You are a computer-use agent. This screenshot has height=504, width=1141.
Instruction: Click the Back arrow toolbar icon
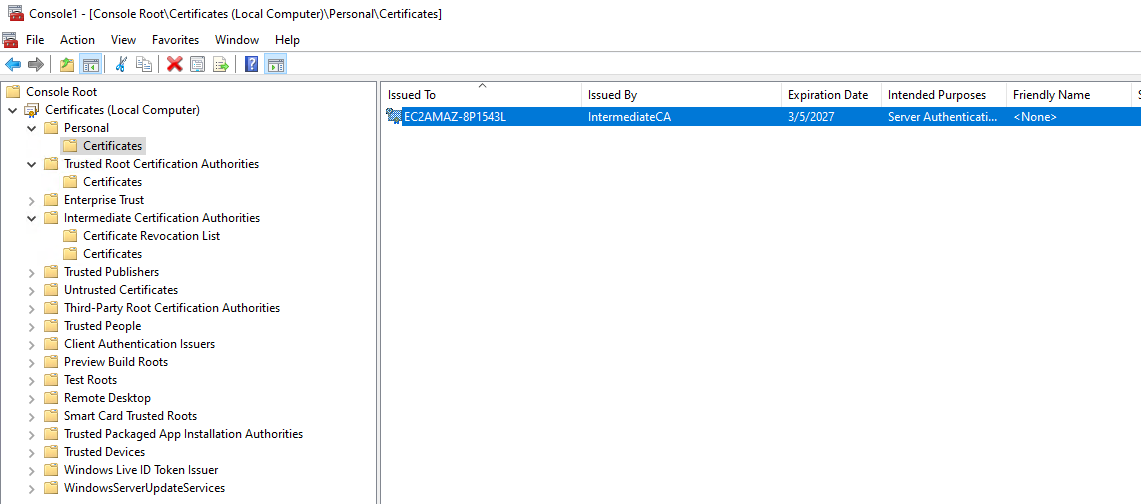point(13,65)
